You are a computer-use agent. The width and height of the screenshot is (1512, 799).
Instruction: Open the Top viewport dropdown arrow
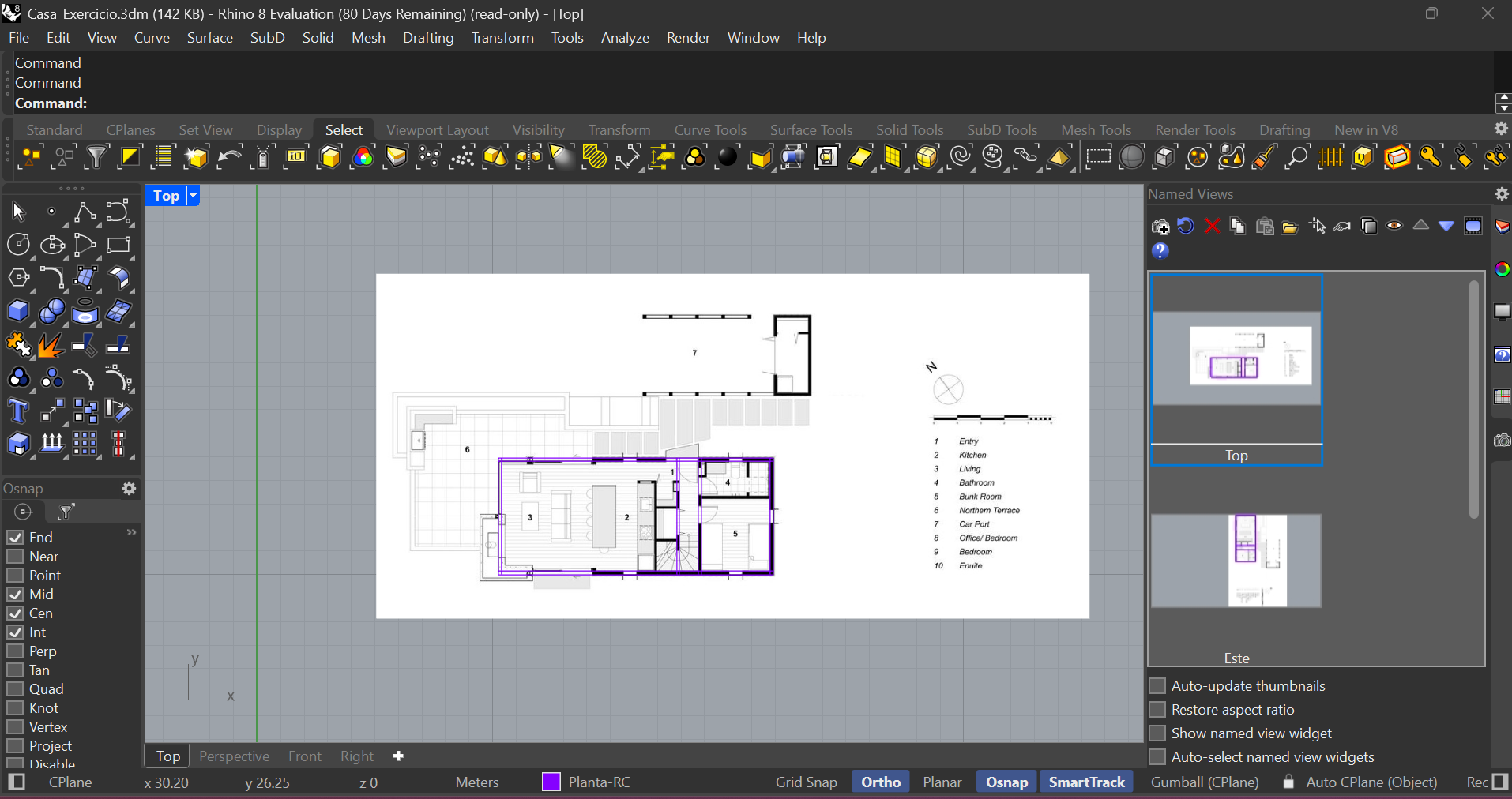point(193,195)
